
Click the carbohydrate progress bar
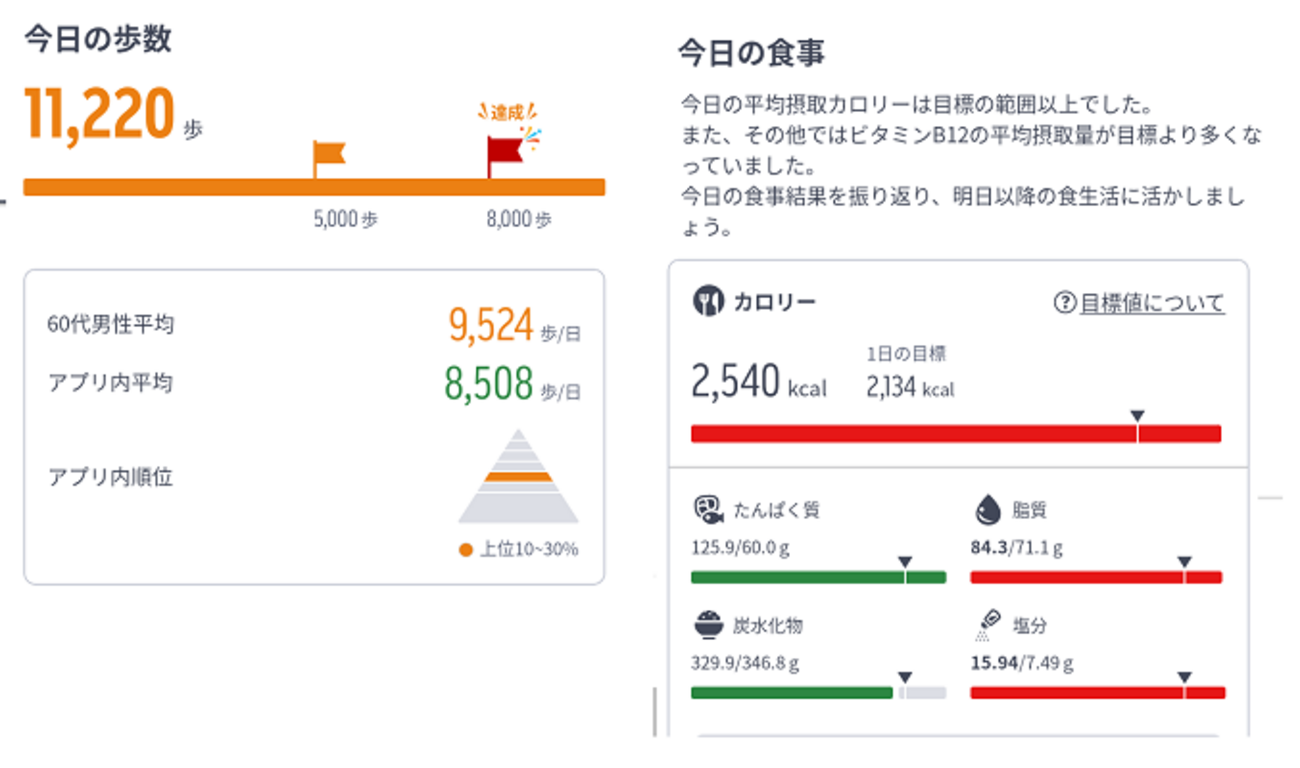[818, 692]
